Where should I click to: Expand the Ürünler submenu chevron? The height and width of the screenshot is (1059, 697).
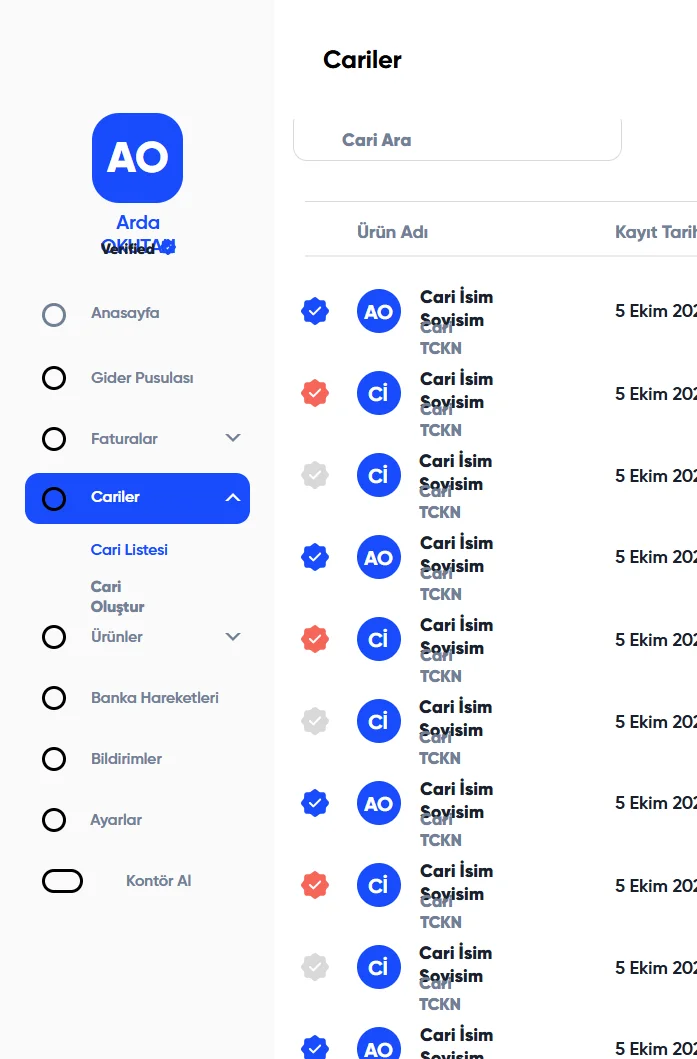click(233, 636)
